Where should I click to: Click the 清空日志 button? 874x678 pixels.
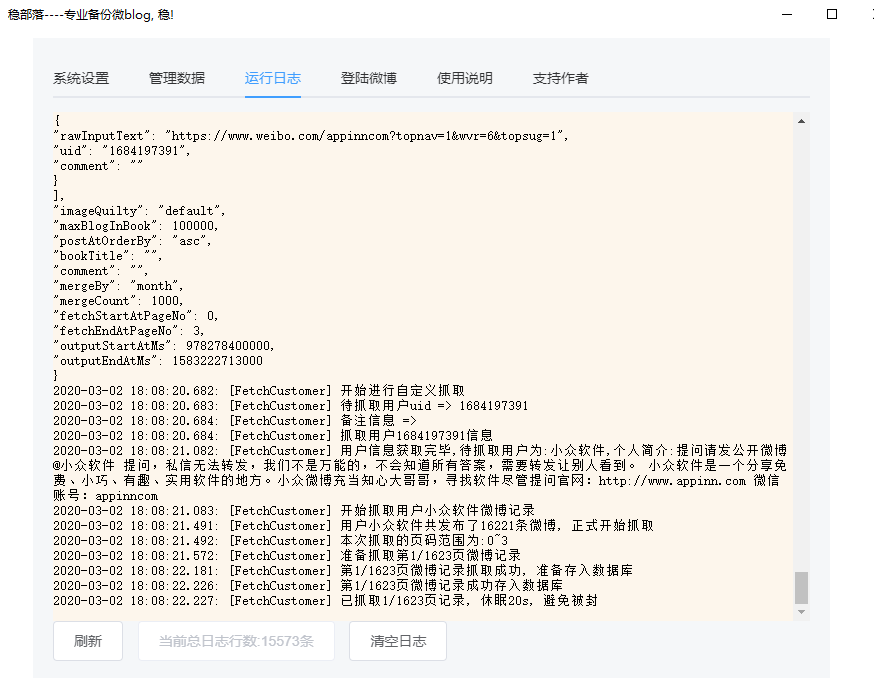pos(398,641)
